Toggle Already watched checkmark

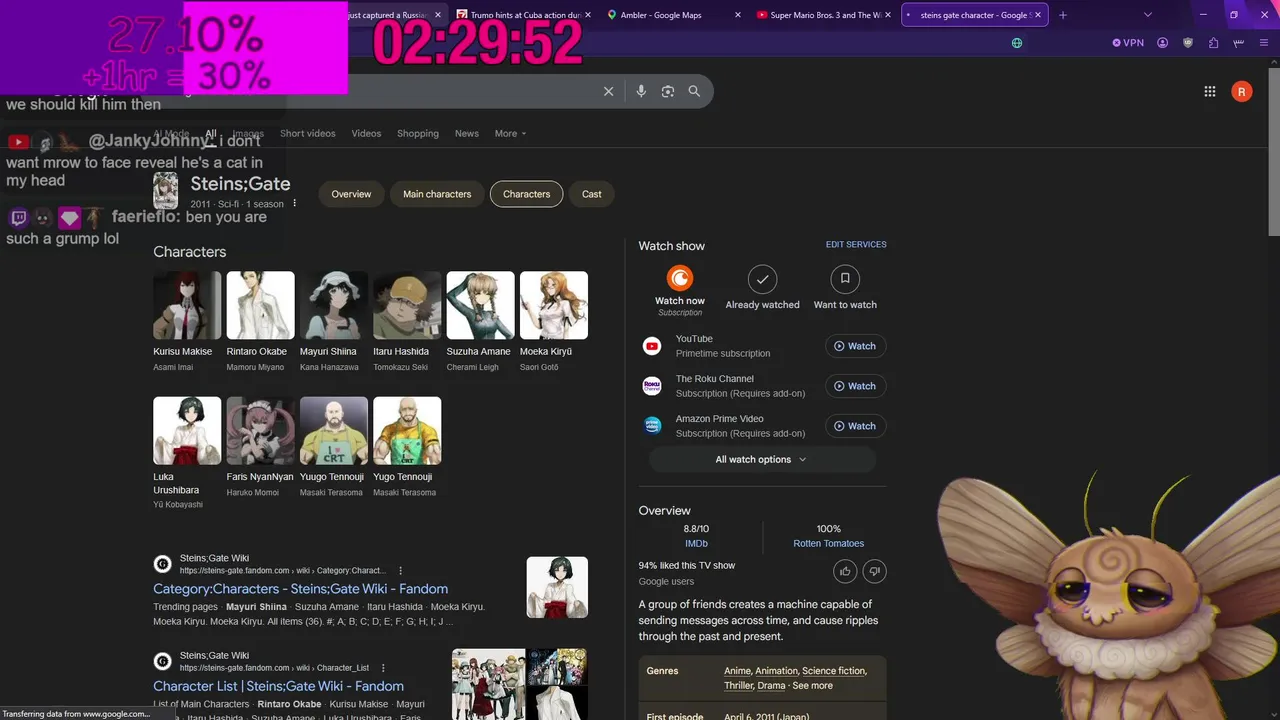tap(762, 278)
